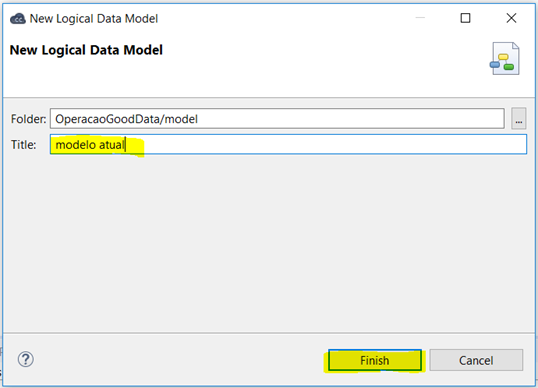Close the New Logical Data Model dialog
The height and width of the screenshot is (388, 538).
coord(511,18)
